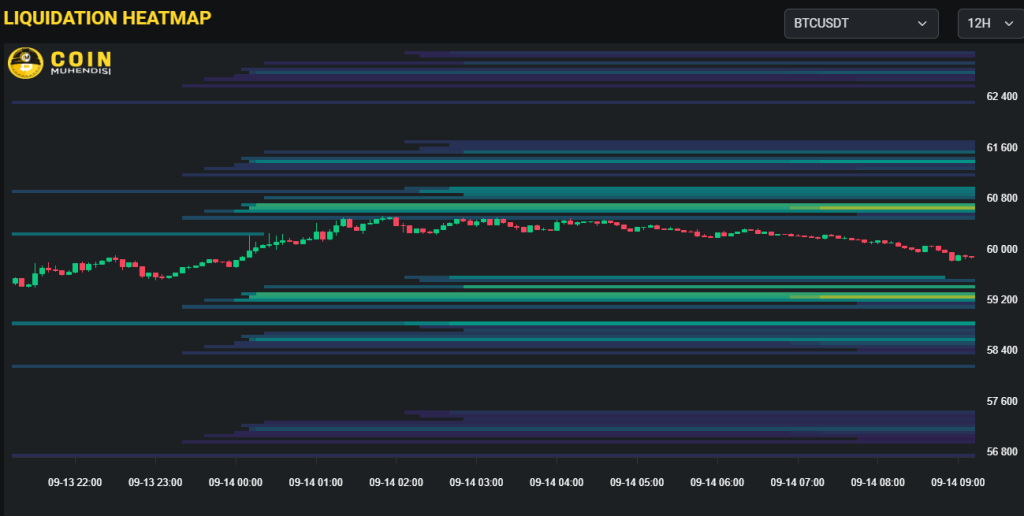
Task: Select the 09-14 09:00 time marker
Action: pos(957,482)
